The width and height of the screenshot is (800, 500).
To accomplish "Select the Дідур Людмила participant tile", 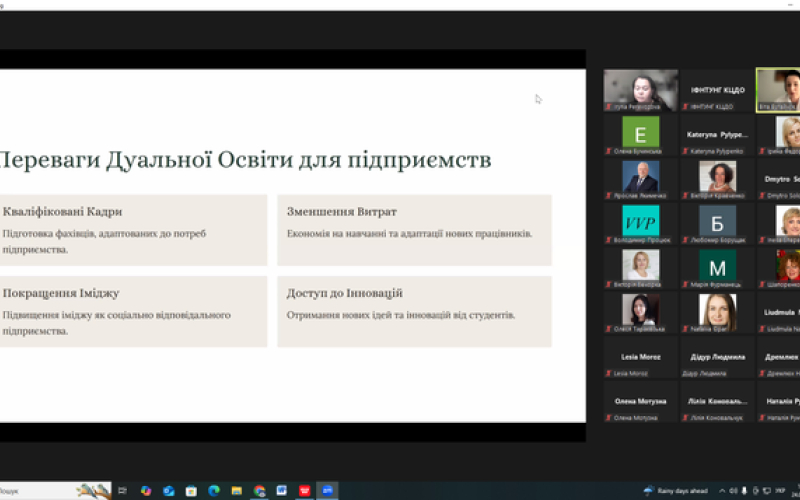I will pos(717,357).
